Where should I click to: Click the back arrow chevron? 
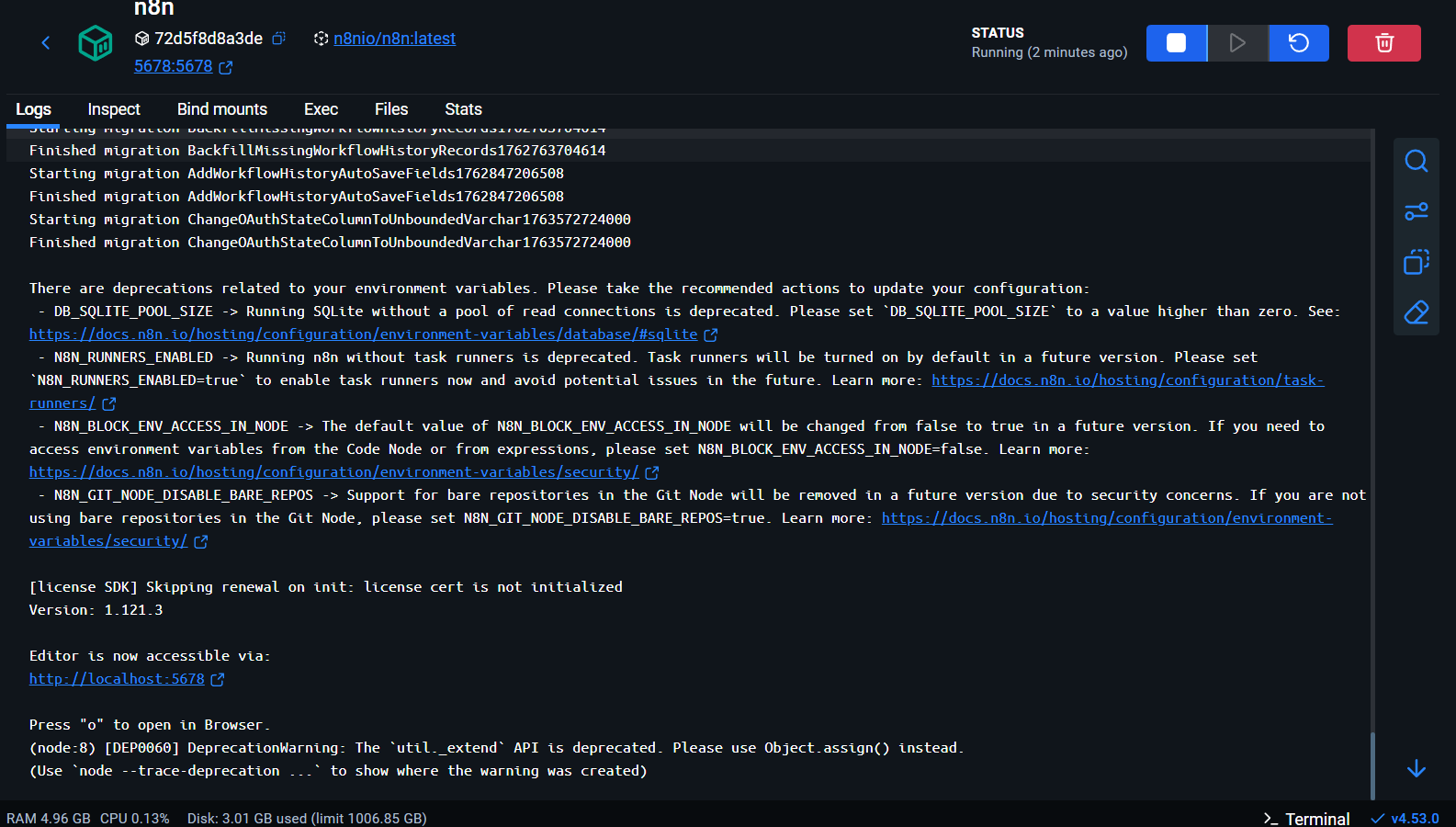click(46, 42)
